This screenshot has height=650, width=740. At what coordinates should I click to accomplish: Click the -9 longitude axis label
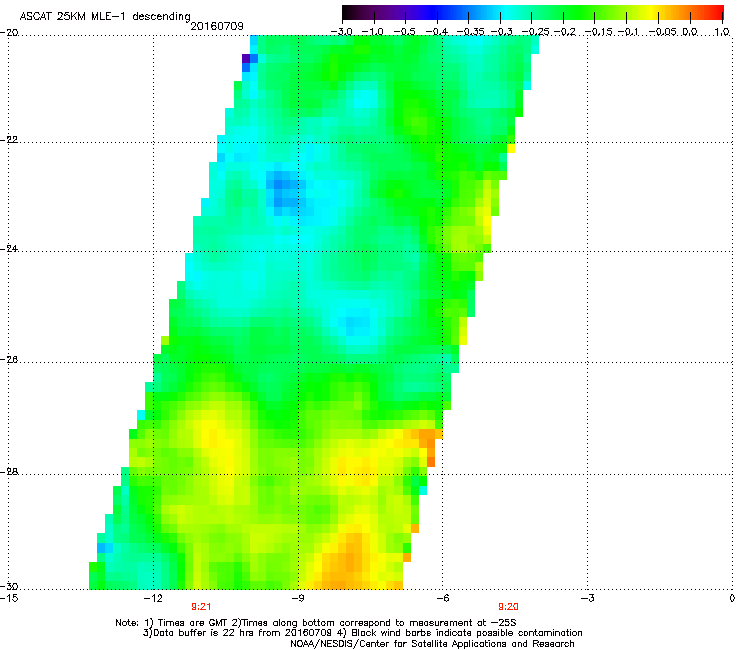(298, 599)
